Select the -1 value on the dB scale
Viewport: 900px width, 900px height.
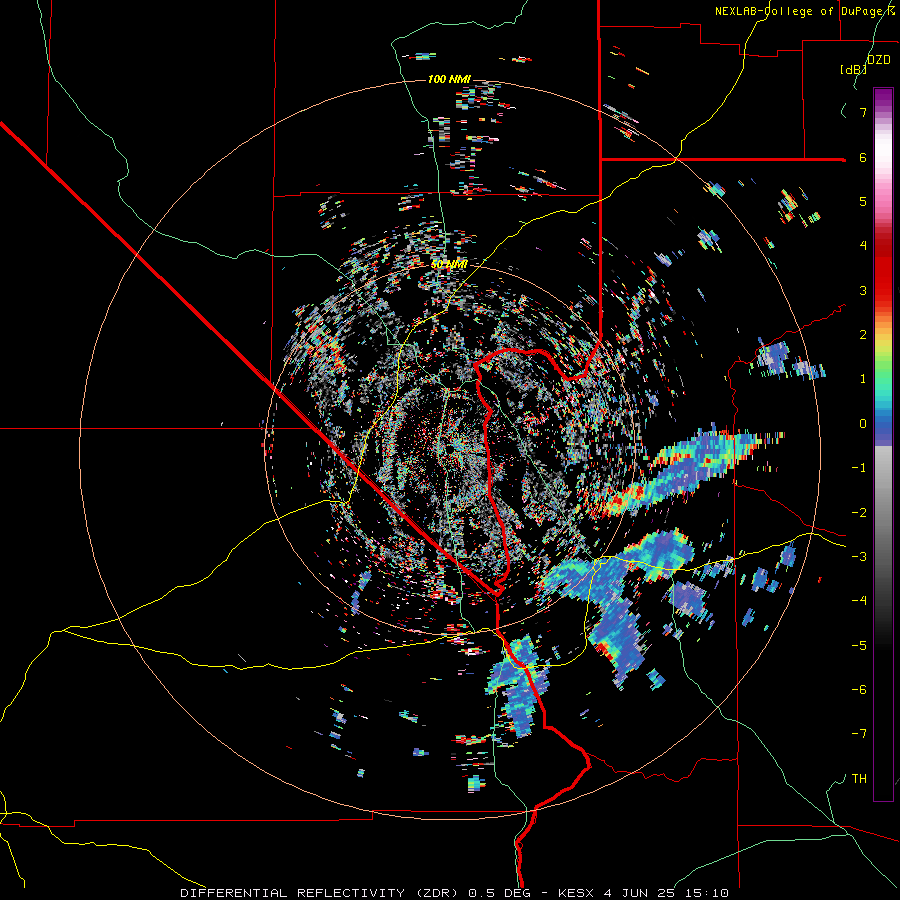click(859, 468)
